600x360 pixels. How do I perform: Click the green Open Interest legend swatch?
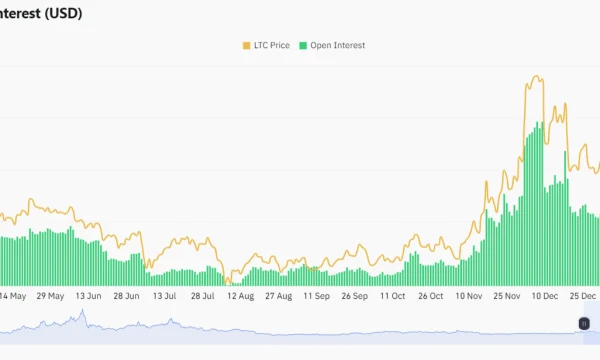pyautogui.click(x=303, y=46)
